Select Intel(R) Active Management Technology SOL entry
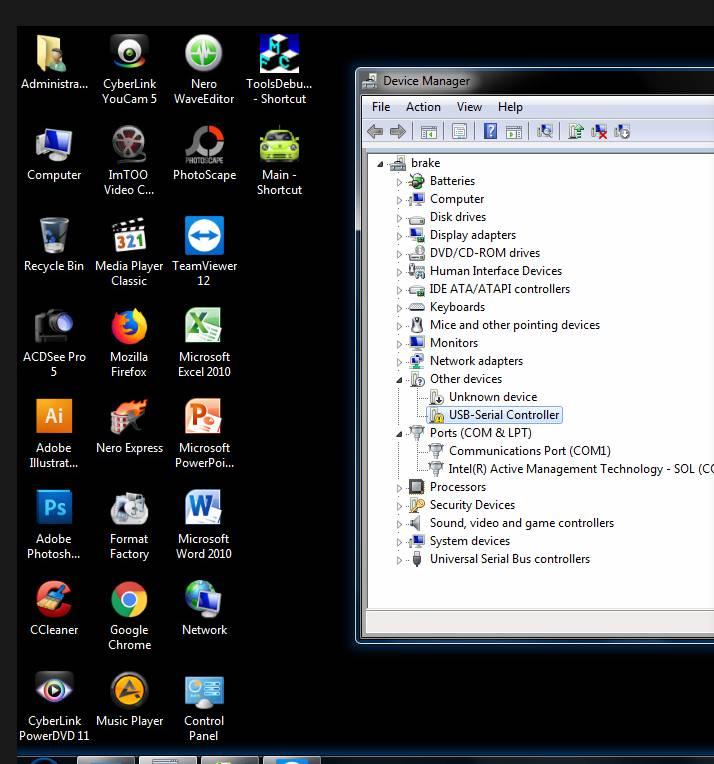Viewport: 714px width, 764px height. [580, 469]
